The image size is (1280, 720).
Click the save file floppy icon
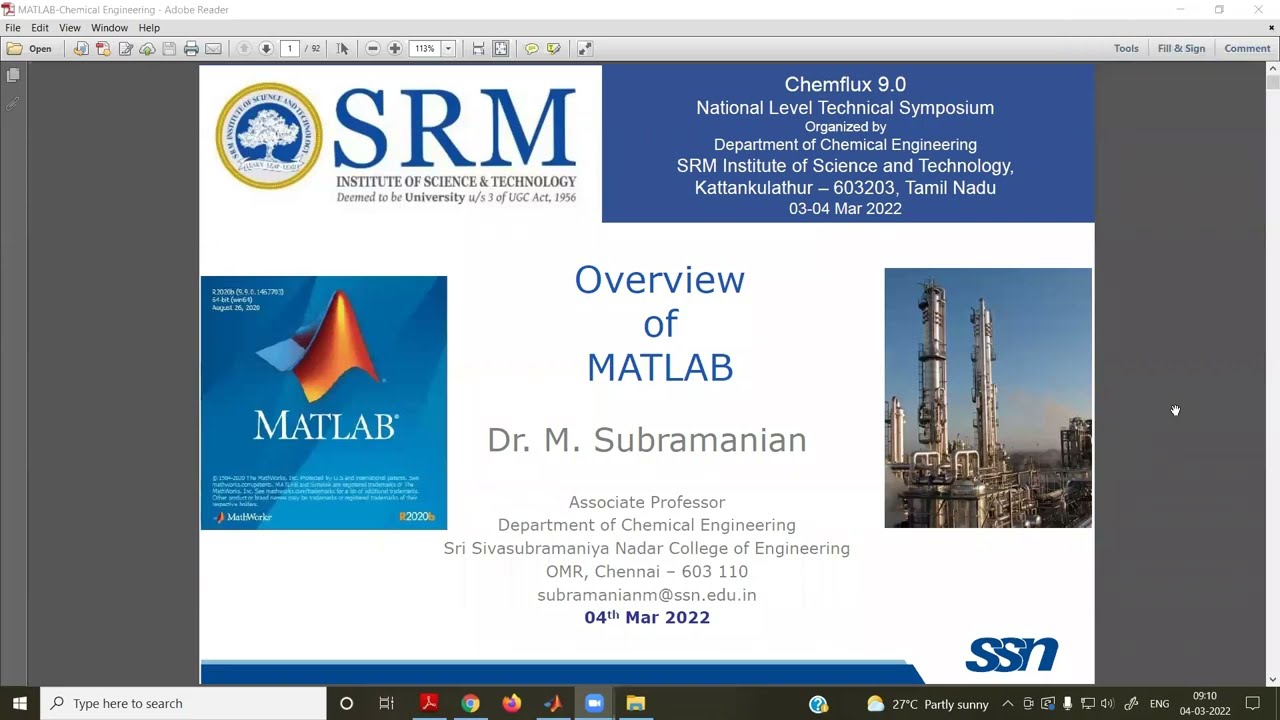click(169, 48)
